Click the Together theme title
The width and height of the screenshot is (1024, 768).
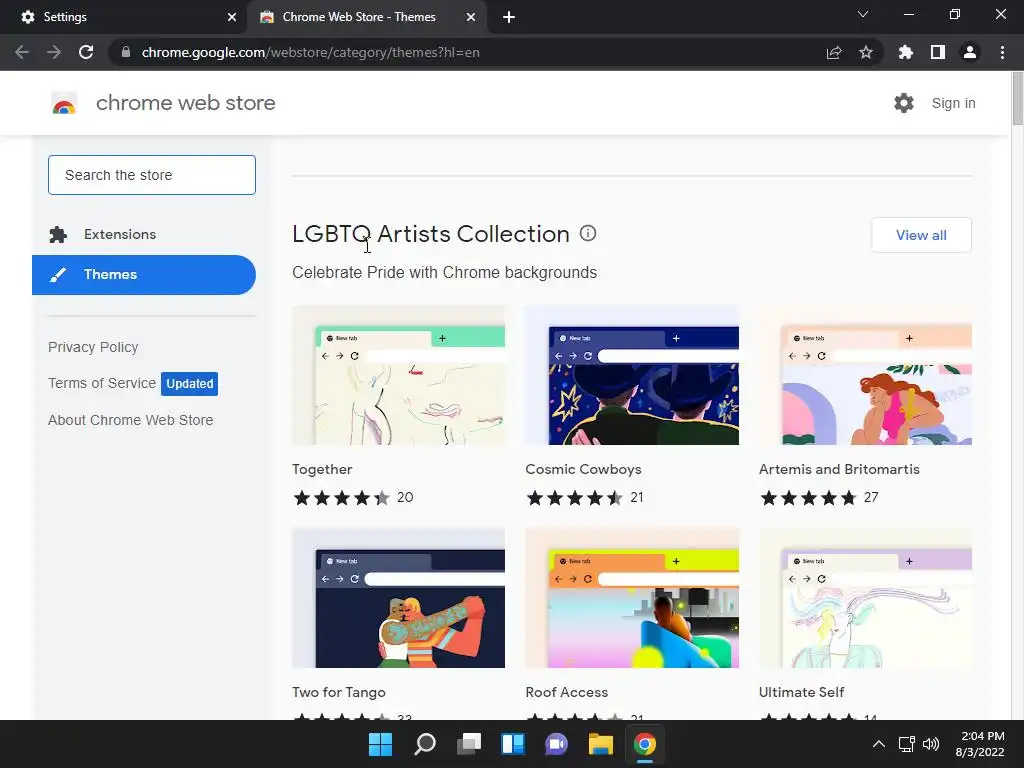322,470
